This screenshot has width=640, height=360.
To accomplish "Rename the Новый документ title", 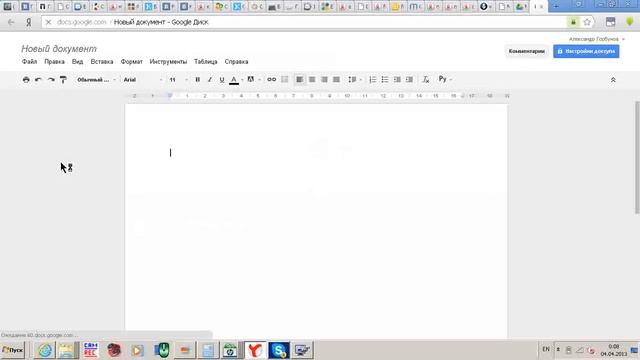I will point(59,49).
